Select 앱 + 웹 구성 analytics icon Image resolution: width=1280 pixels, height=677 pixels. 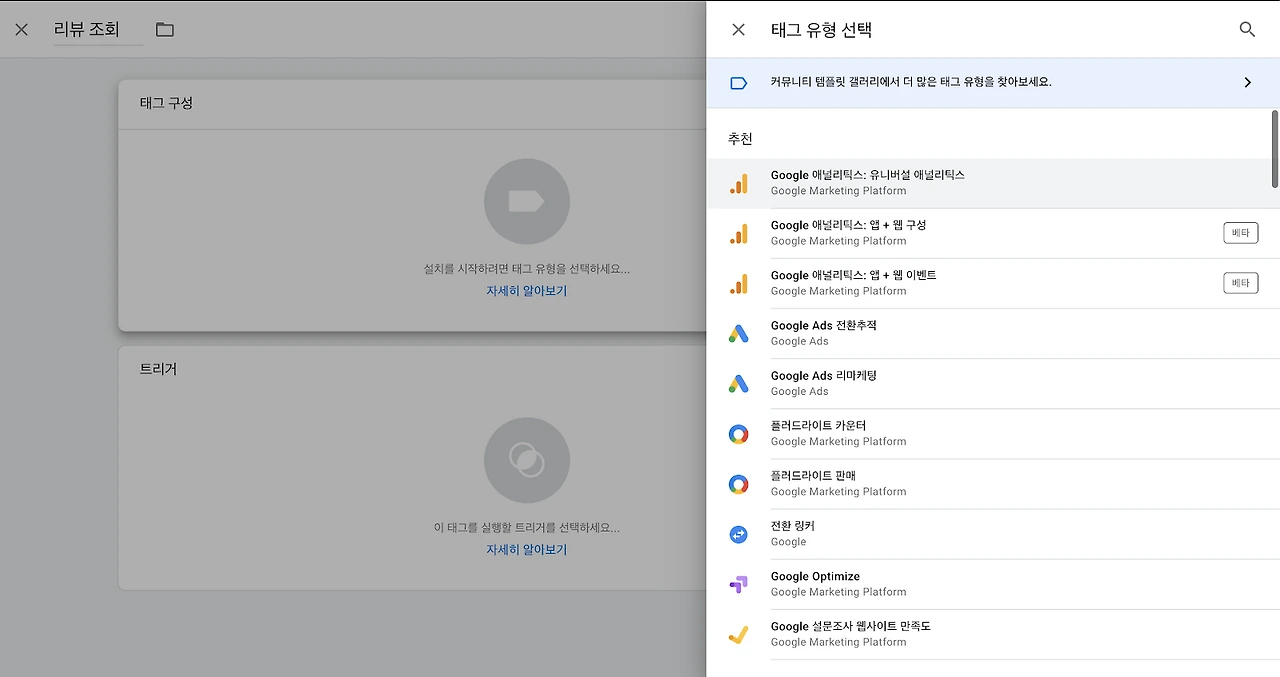738,233
